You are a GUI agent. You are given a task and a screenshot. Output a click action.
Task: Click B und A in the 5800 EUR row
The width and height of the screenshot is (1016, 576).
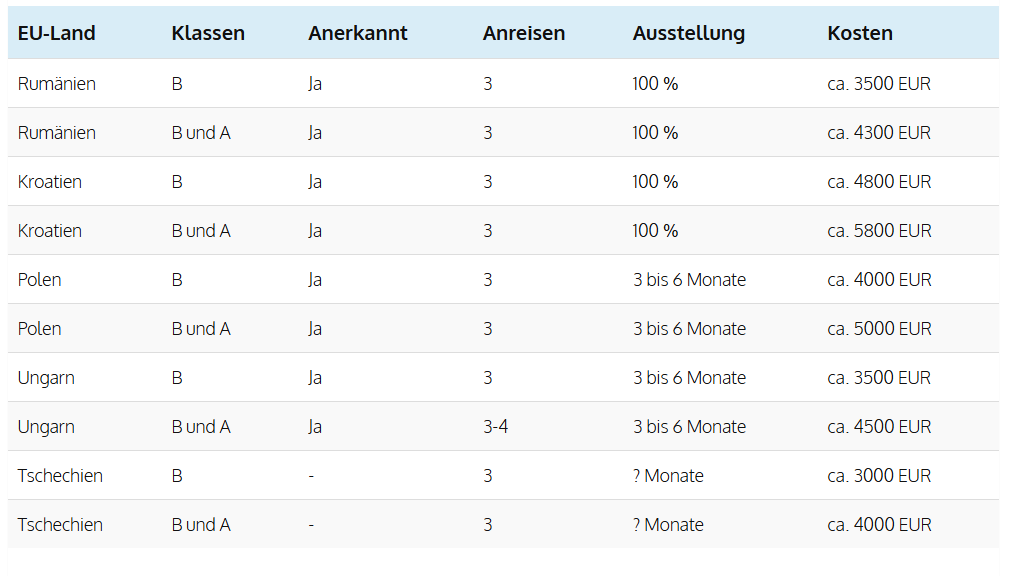pos(201,231)
